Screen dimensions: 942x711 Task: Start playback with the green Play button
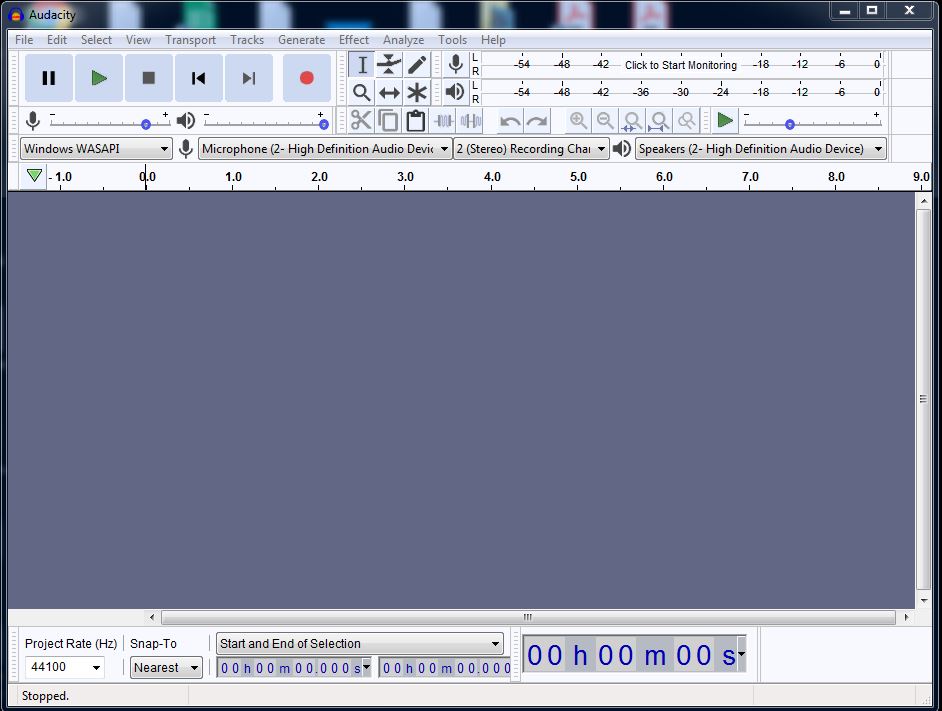click(99, 78)
